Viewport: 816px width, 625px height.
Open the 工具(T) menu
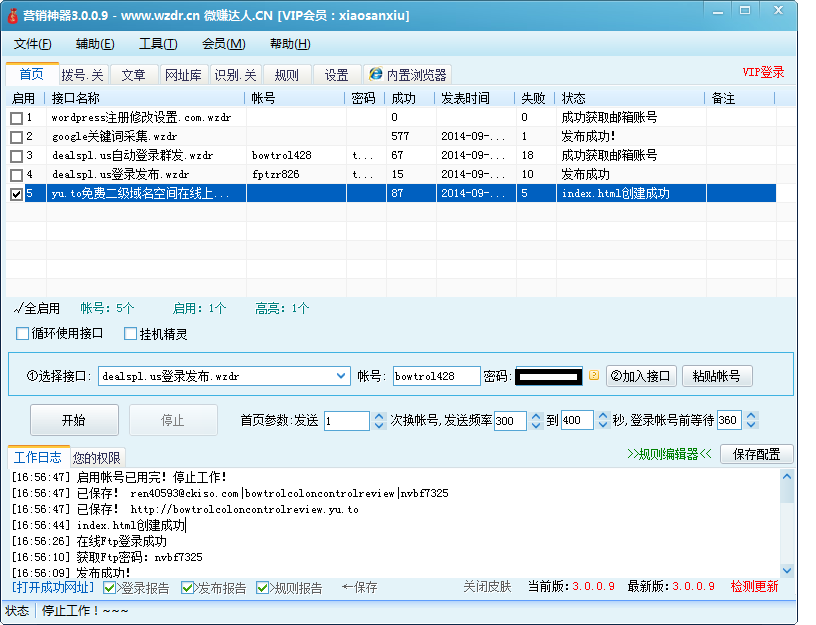[157, 44]
